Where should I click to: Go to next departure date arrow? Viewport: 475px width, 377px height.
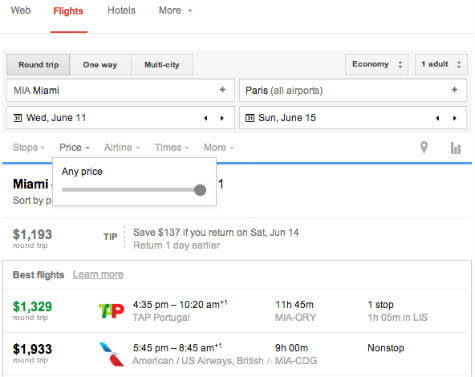(222, 118)
